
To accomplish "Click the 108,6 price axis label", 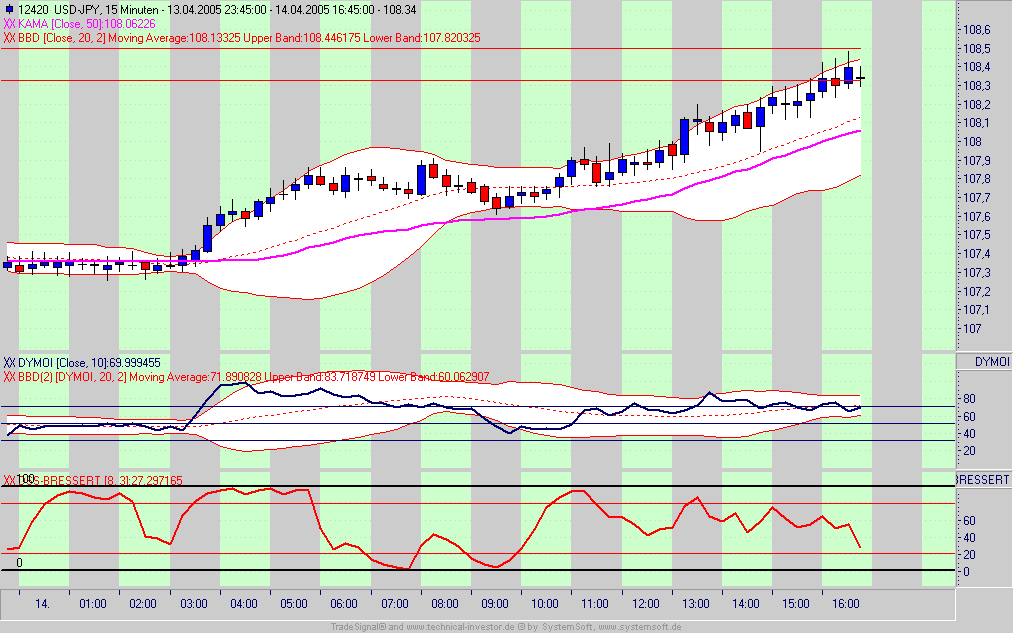I will click(x=976, y=30).
